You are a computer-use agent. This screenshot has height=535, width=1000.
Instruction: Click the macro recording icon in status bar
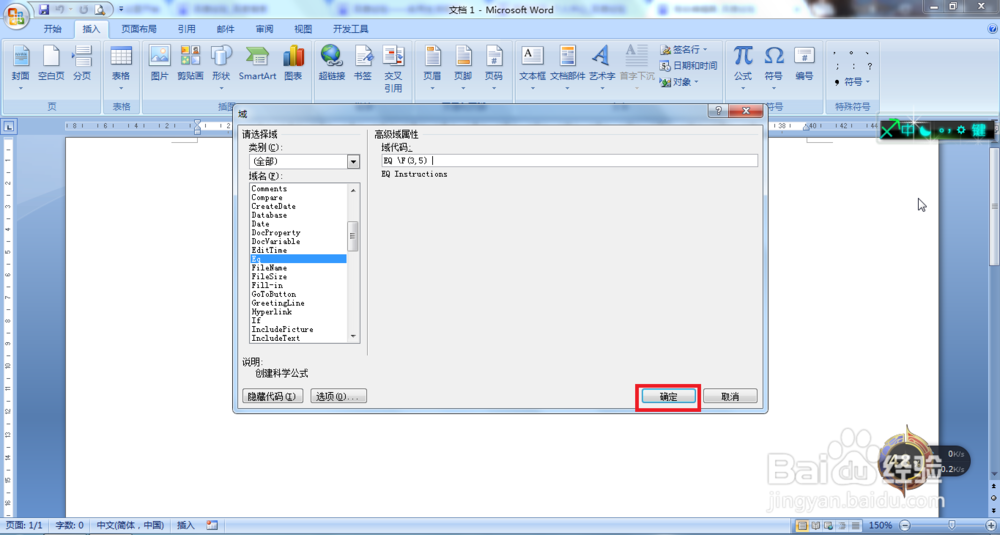point(212,525)
